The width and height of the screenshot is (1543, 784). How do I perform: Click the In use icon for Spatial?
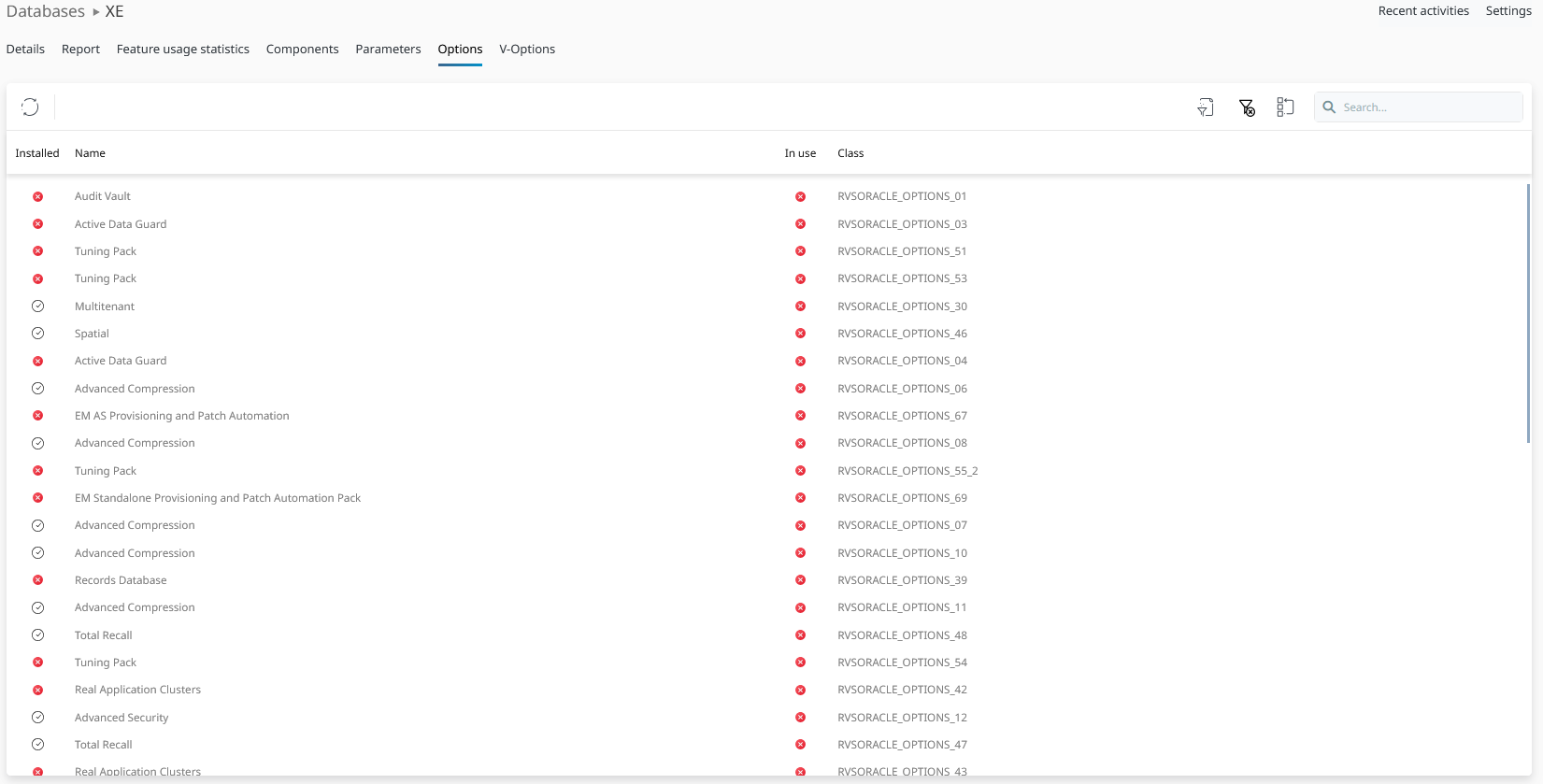(801, 334)
